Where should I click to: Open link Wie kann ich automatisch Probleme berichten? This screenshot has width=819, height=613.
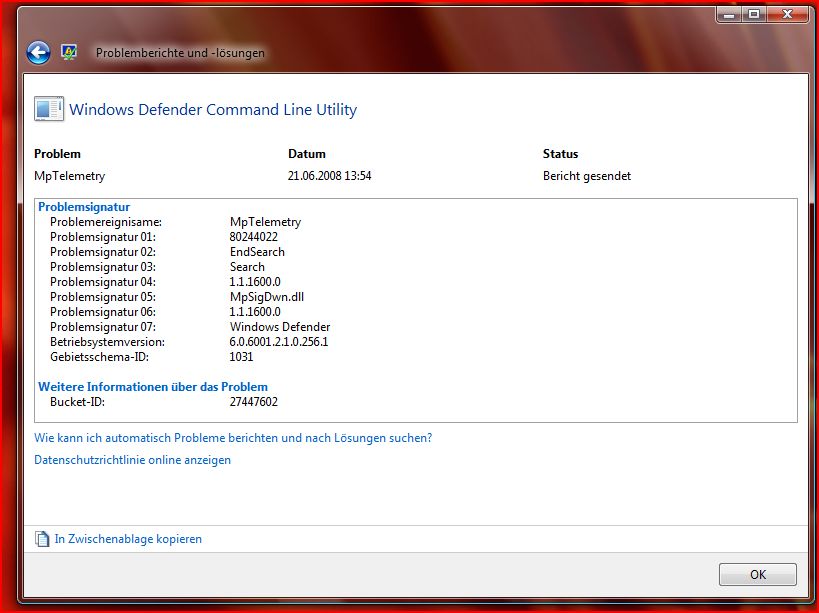(233, 438)
